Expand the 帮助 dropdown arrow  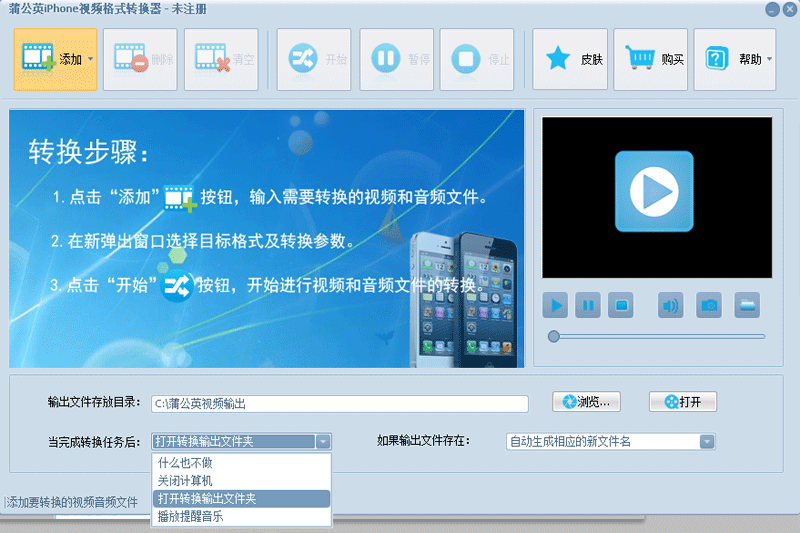(x=769, y=59)
